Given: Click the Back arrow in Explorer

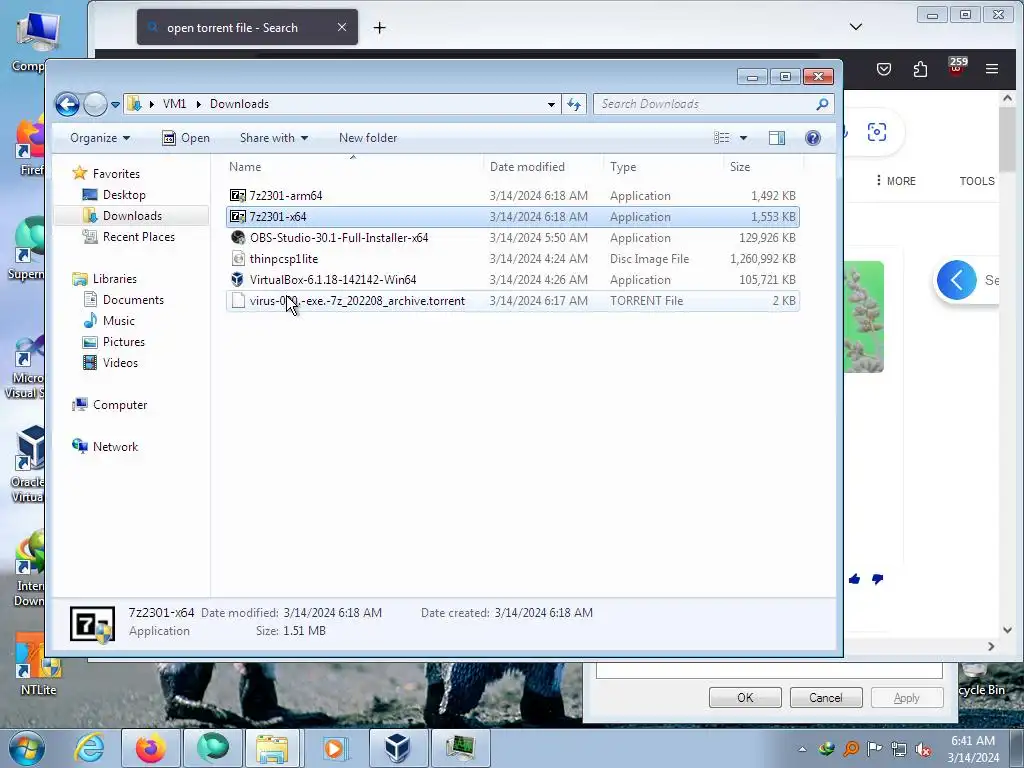Looking at the screenshot, I should tap(67, 104).
